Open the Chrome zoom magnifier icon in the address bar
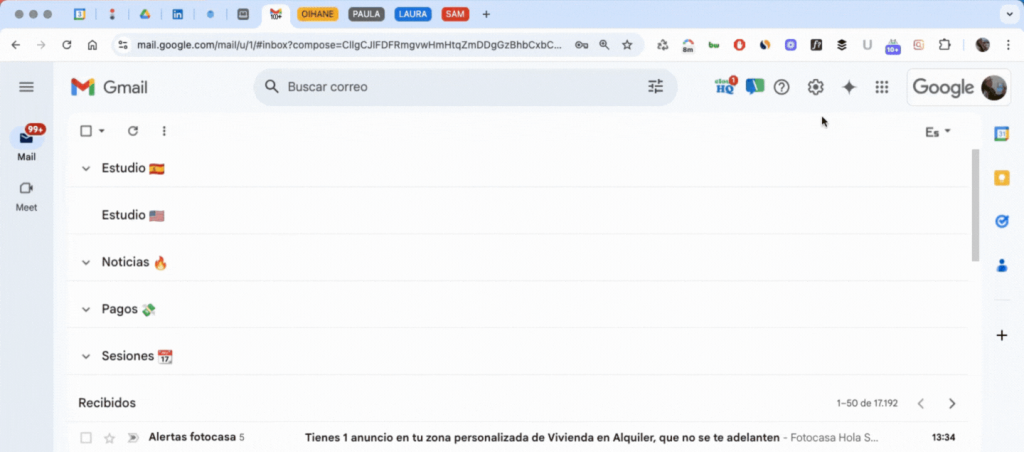The image size is (1024, 452). 604,45
